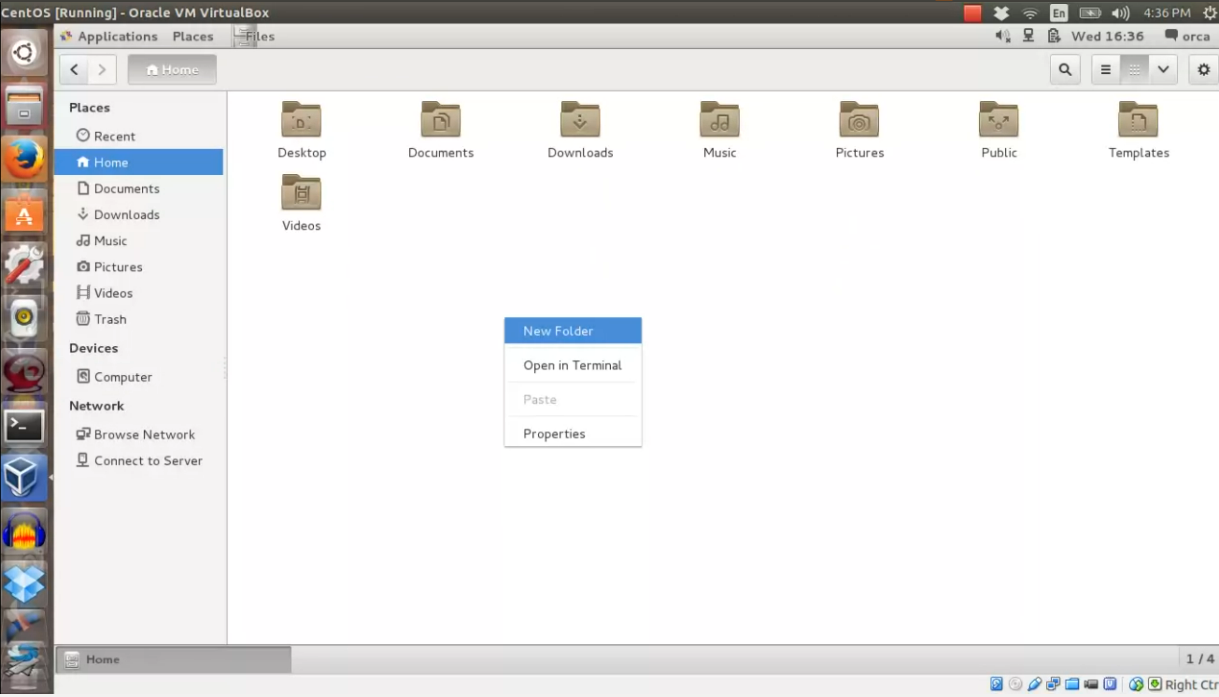This screenshot has width=1219, height=697.
Task: Launch the terminal from the left dock
Action: coord(24,425)
